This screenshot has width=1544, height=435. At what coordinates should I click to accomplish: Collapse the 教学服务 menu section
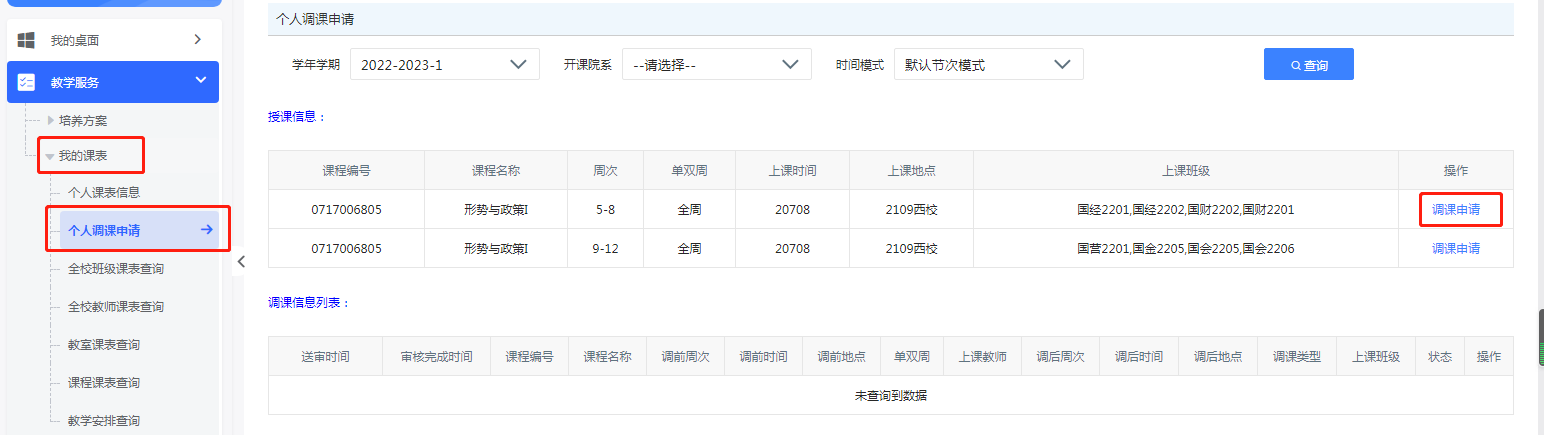click(x=200, y=81)
